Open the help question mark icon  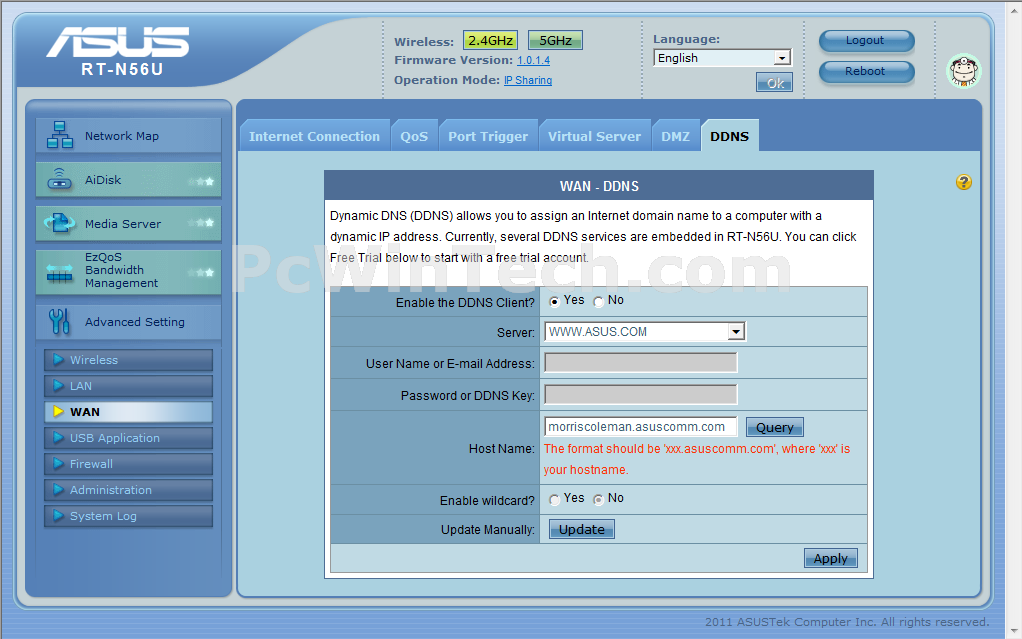963,182
